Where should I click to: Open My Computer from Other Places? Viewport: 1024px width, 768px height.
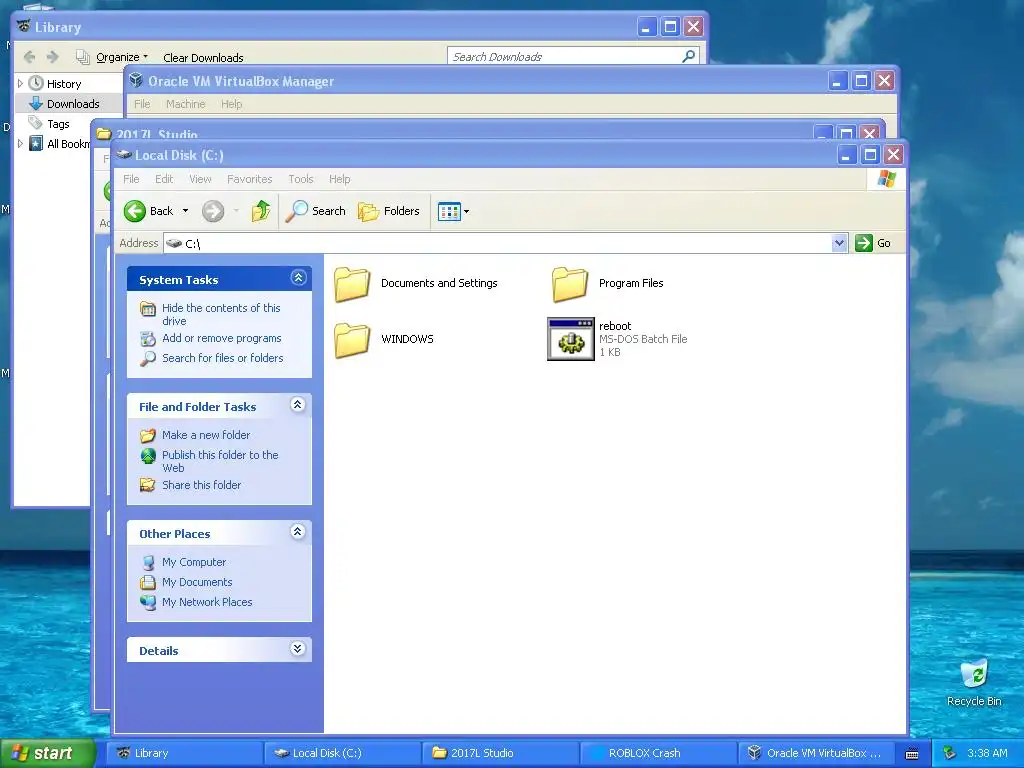(x=194, y=562)
